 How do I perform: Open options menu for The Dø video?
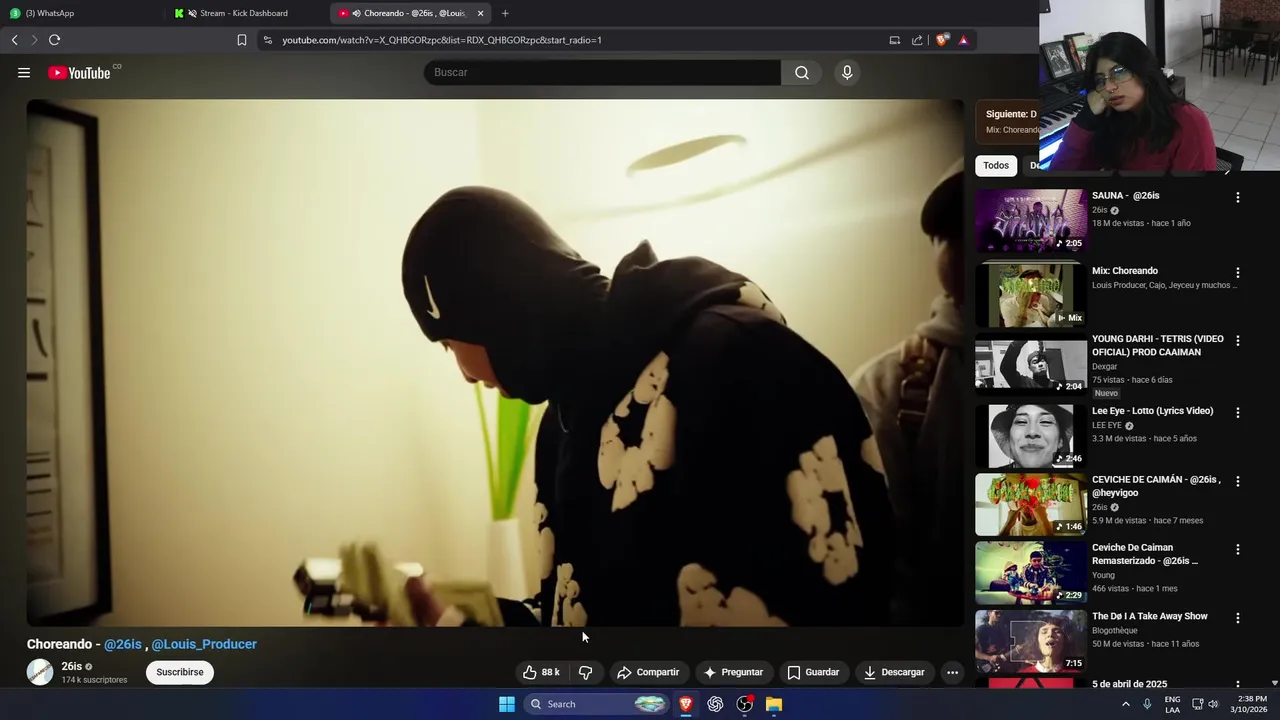tap(1238, 619)
